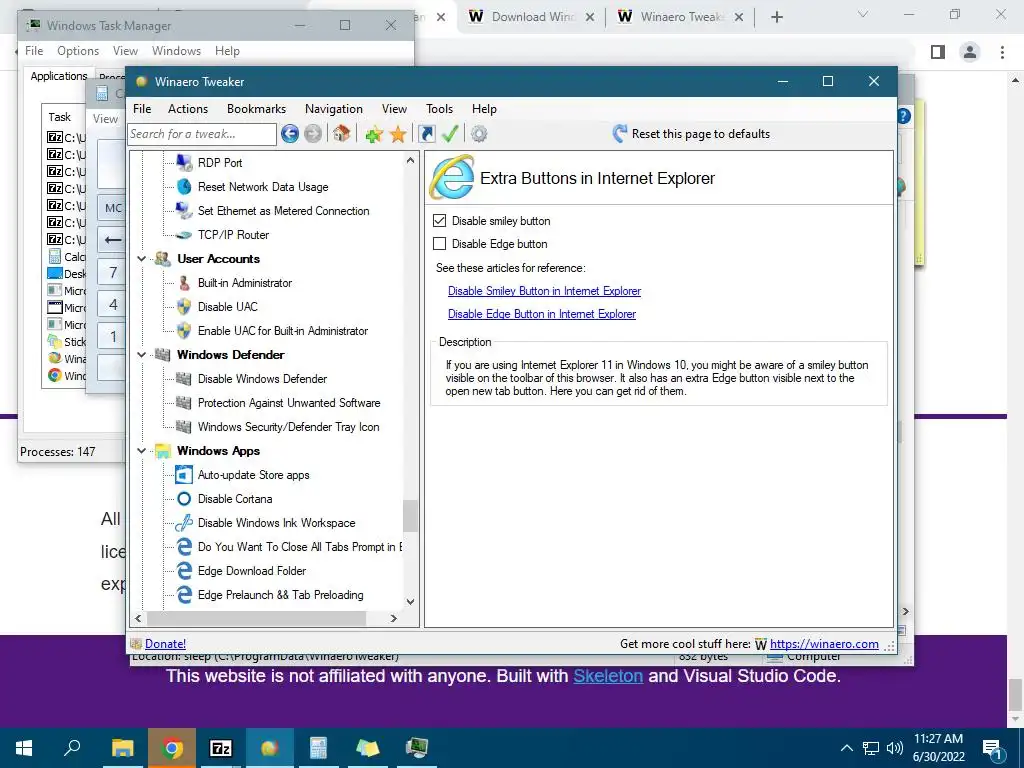Select RDP Port tree icon

(x=184, y=163)
